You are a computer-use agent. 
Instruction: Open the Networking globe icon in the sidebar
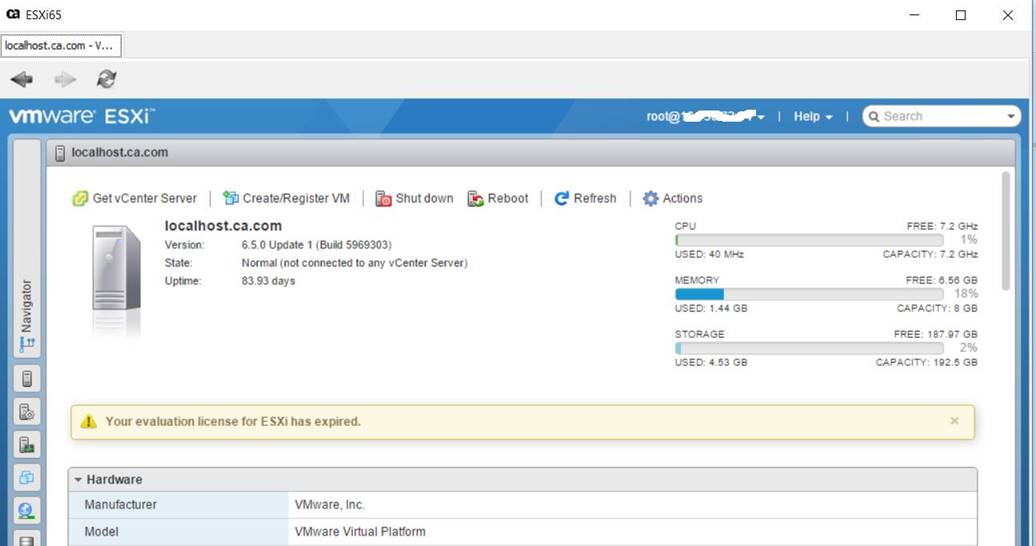[x=26, y=510]
